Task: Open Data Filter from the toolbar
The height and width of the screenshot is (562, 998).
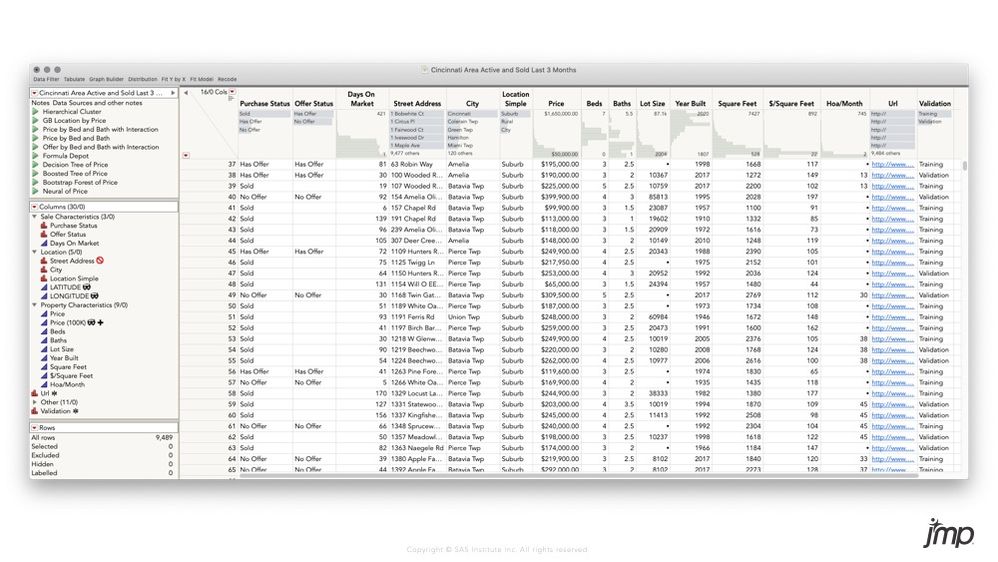Action: (x=46, y=80)
